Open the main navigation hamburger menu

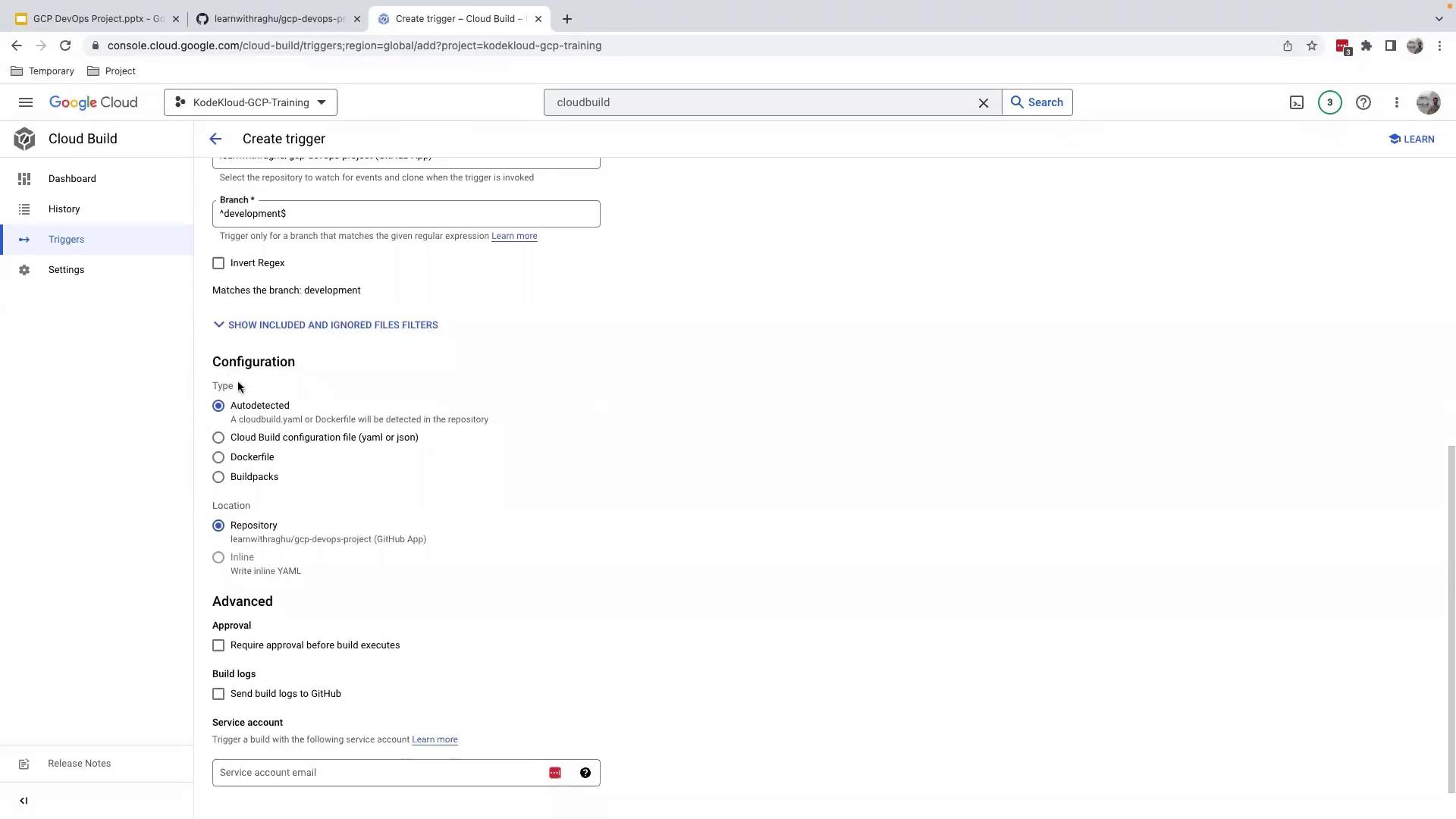(26, 102)
